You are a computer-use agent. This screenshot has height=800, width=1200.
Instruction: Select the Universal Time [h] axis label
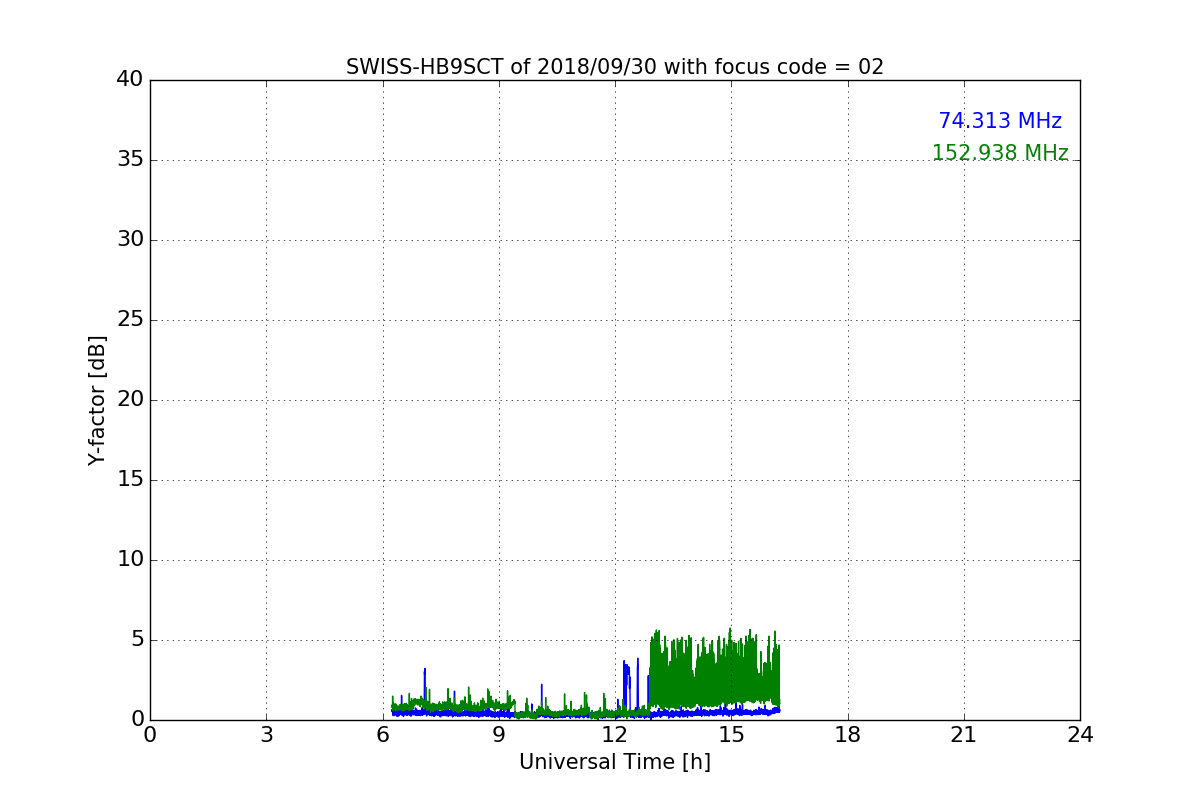pyautogui.click(x=615, y=762)
